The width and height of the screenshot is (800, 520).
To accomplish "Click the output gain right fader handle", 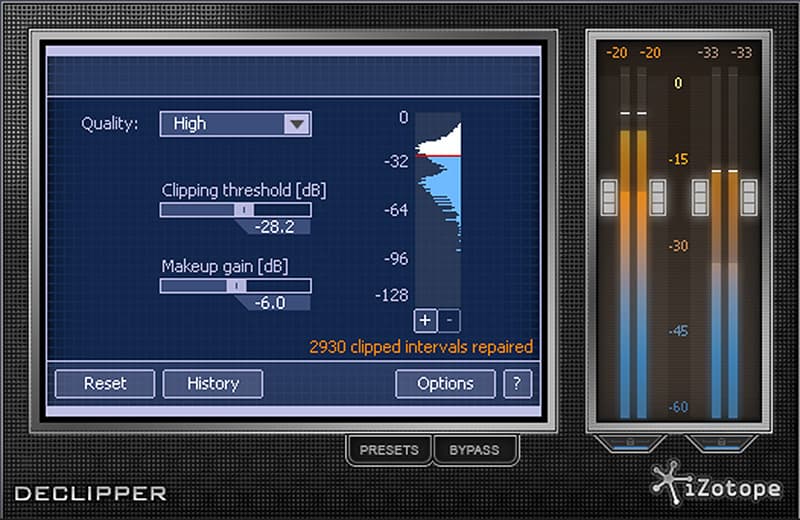I will 749,197.
